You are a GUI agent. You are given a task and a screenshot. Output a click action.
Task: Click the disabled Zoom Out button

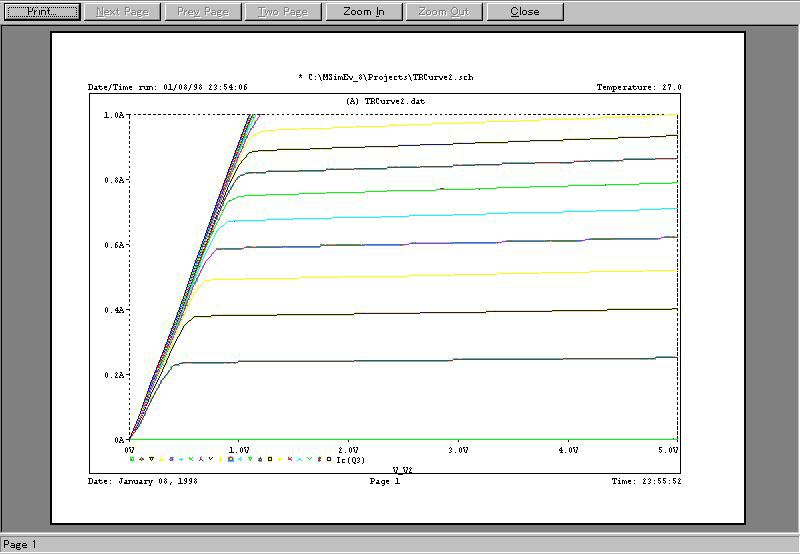pos(444,12)
